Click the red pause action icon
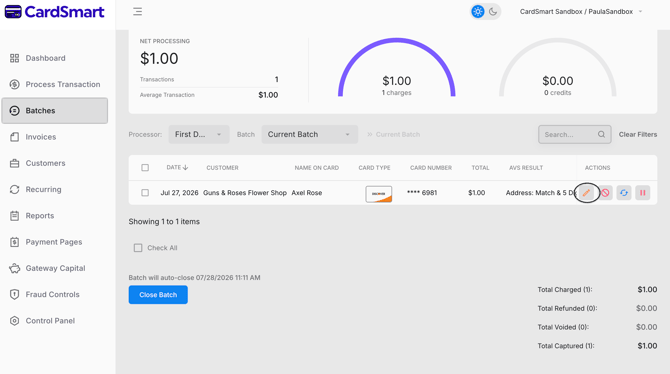 [642, 193]
